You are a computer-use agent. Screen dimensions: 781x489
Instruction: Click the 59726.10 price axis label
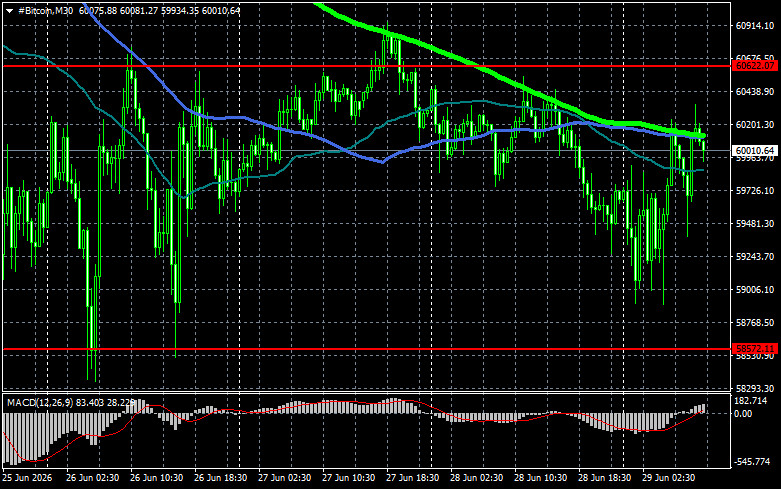[x=755, y=191]
